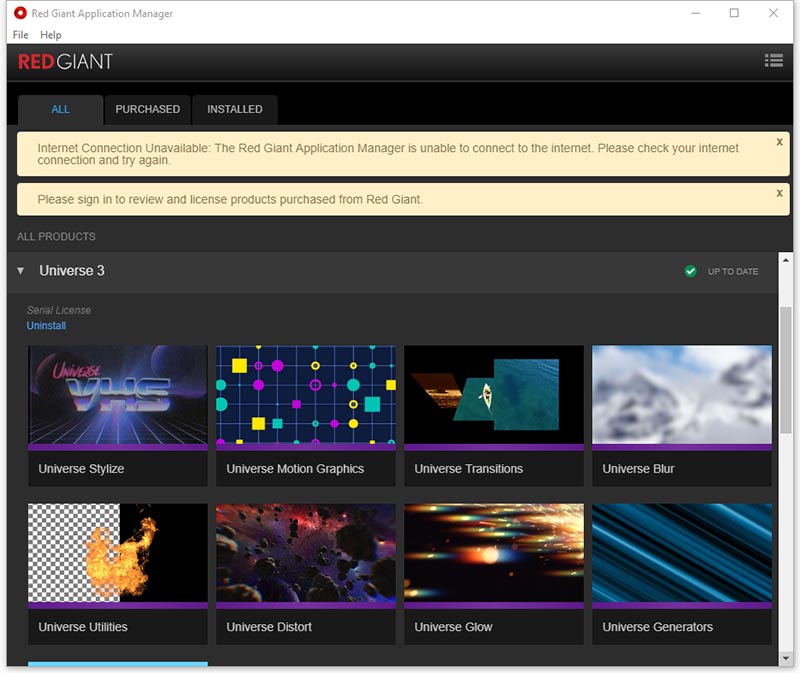Open Universe Stylize thumbnail
This screenshot has width=800, height=673.
click(x=118, y=394)
